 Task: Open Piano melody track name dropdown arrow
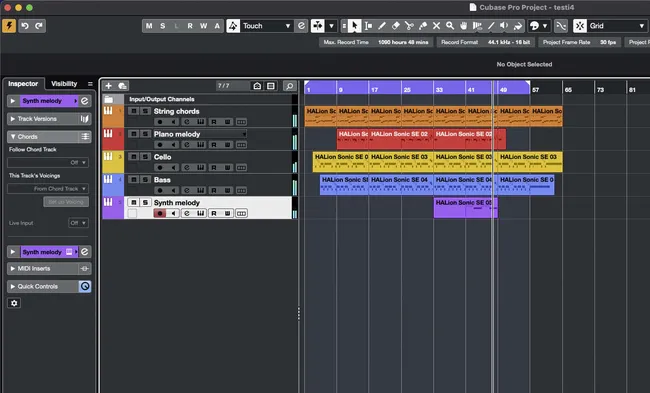tap(244, 134)
